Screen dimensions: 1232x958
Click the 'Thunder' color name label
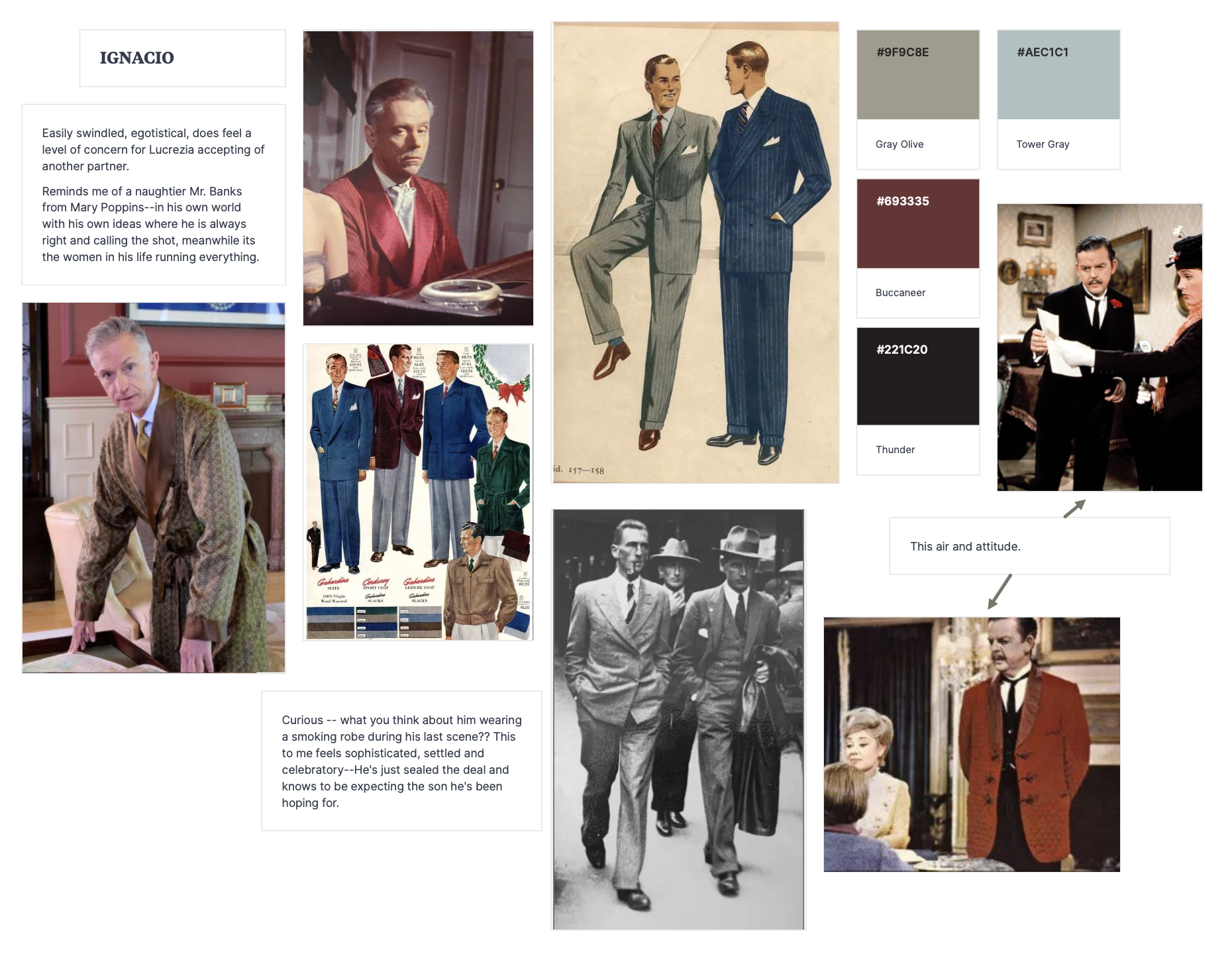[895, 450]
